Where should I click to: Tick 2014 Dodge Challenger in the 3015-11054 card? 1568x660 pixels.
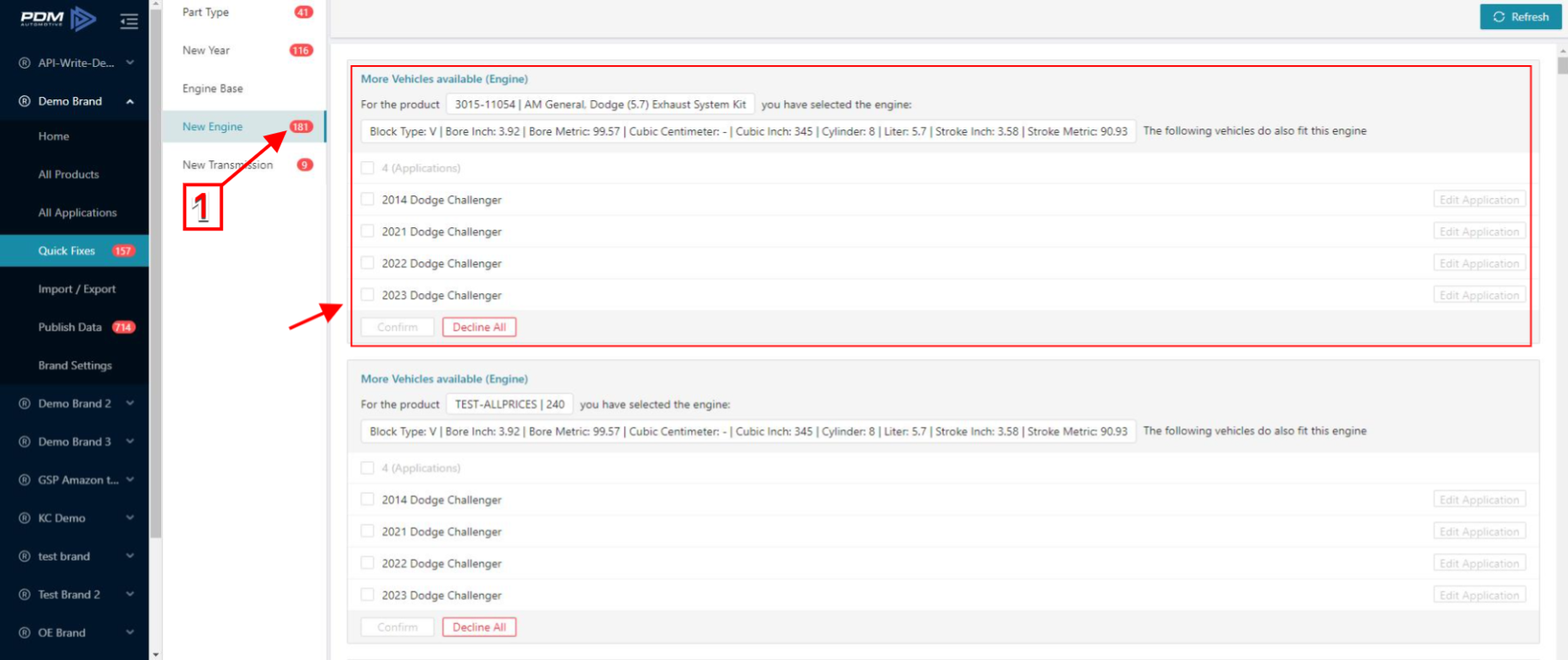[x=368, y=200]
